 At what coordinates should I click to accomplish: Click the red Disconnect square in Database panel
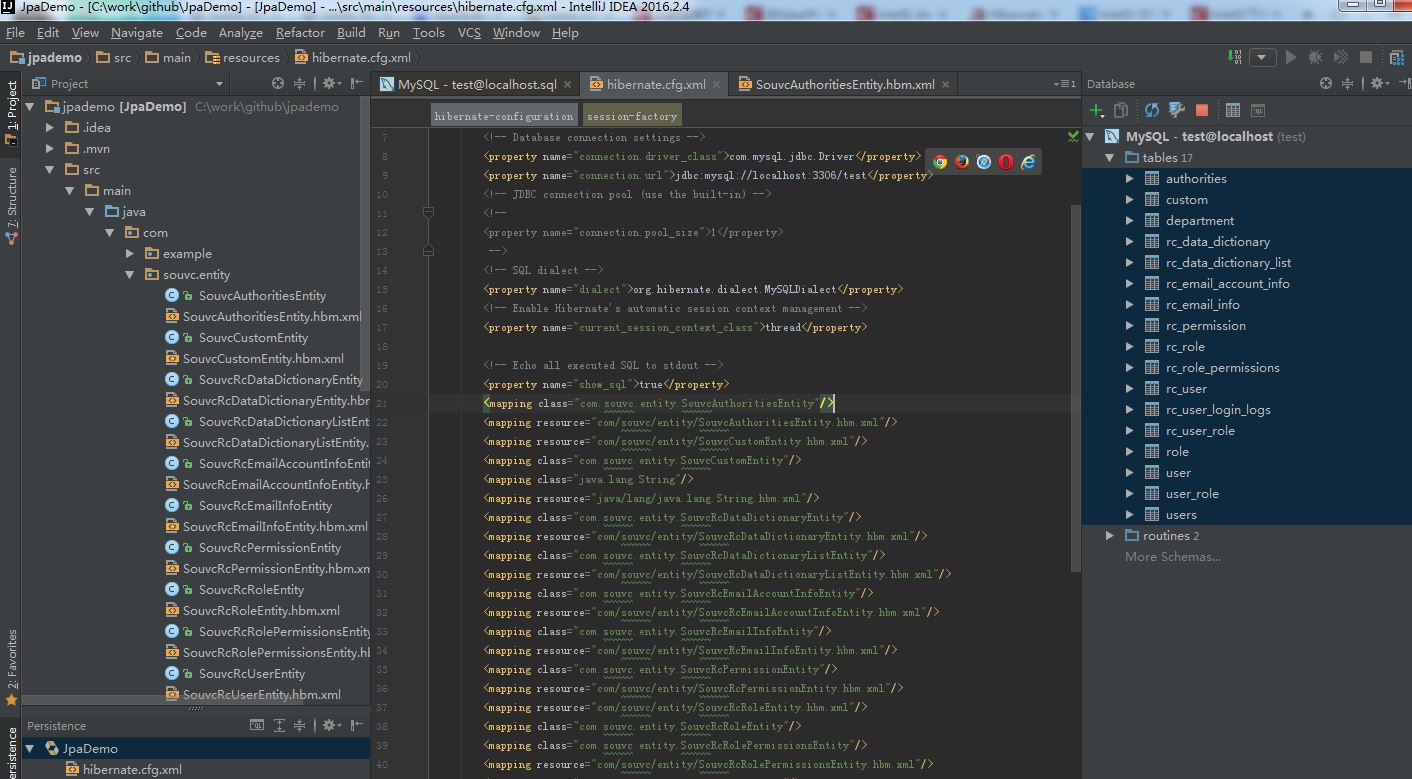point(1202,110)
